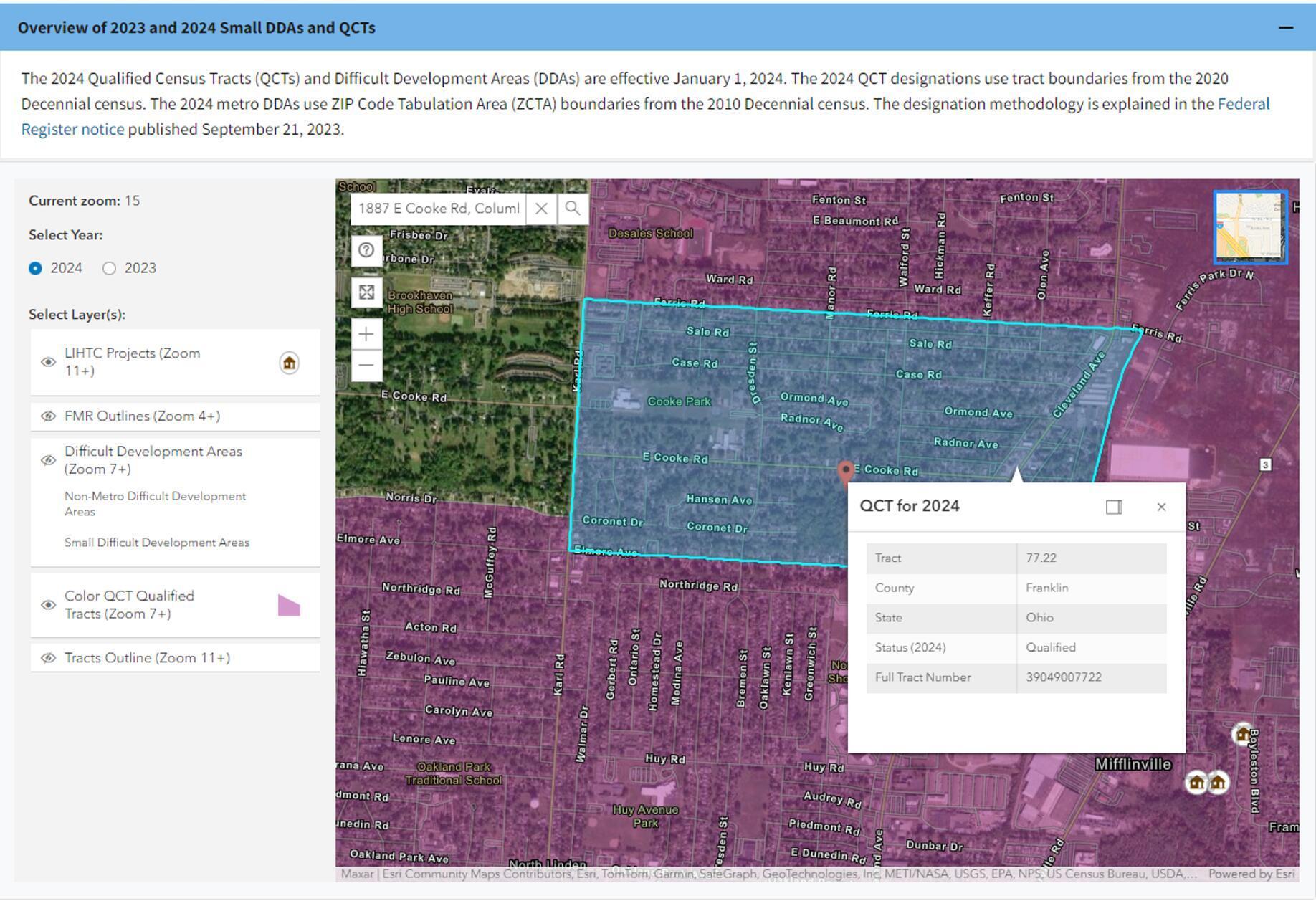This screenshot has width=1316, height=901.
Task: Collapse the Overview panel with minus icon
Action: click(x=1286, y=27)
